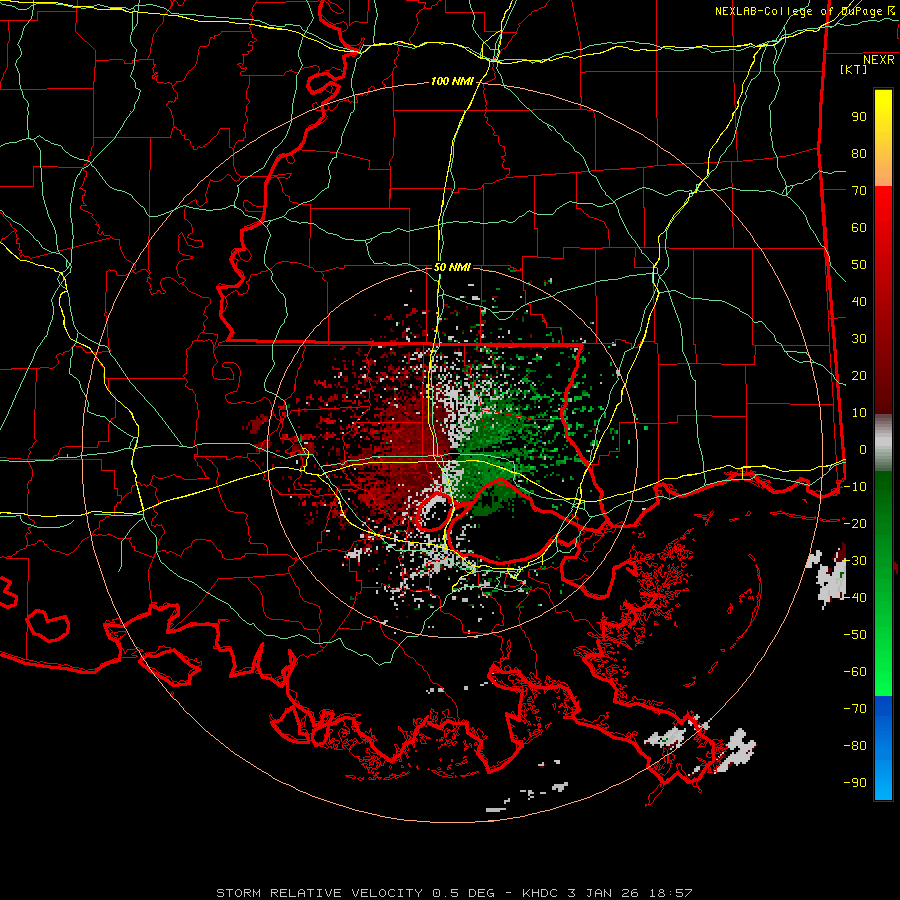The height and width of the screenshot is (900, 900).
Task: Click the 18:57 time stamp in caption
Action: point(670,893)
